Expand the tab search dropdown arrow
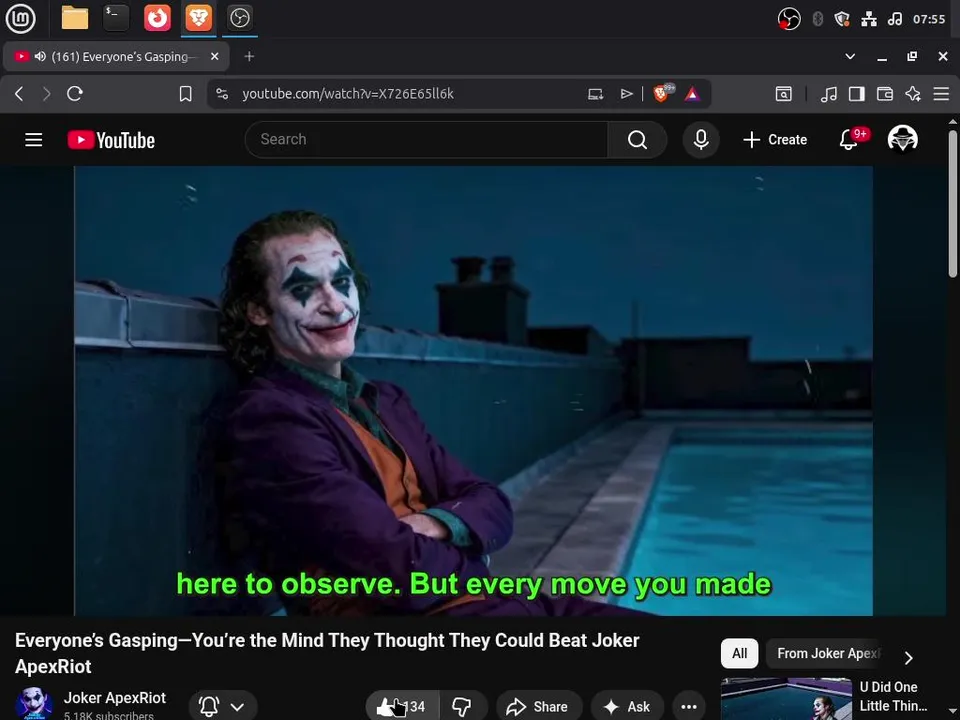Image resolution: width=960 pixels, height=720 pixels. pos(850,56)
